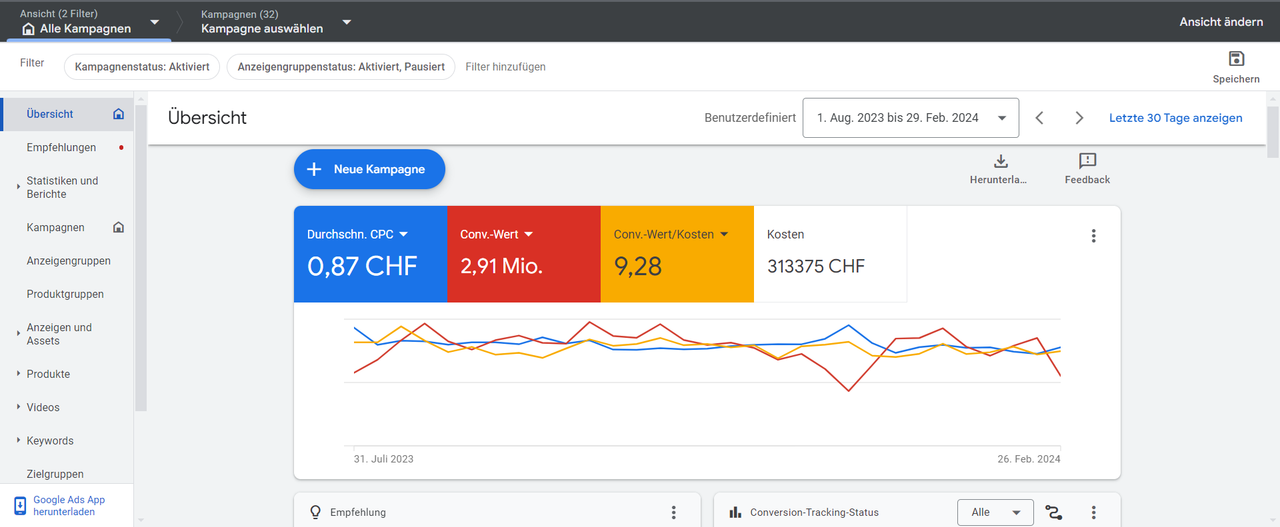The height and width of the screenshot is (527, 1280).
Task: Click chart date label 31. Juli 2023
Action: point(383,459)
